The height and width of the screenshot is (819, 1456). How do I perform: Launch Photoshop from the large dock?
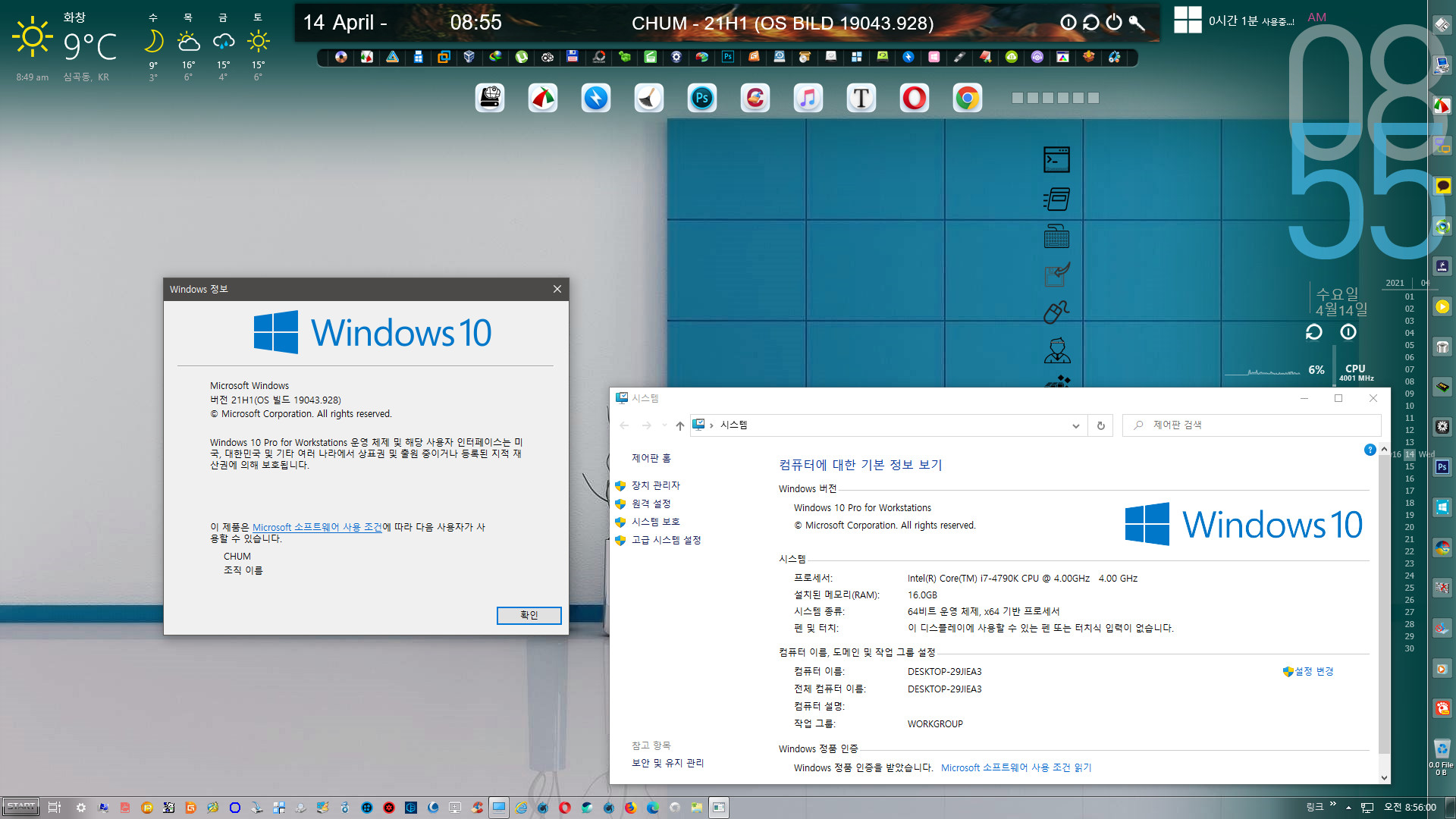(x=702, y=99)
